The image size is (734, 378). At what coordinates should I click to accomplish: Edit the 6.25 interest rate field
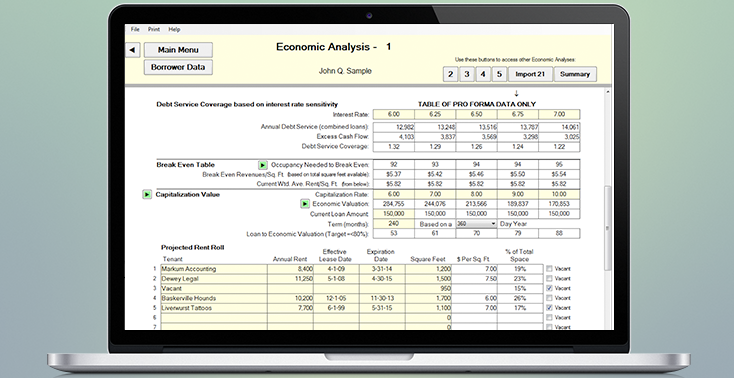click(x=435, y=114)
